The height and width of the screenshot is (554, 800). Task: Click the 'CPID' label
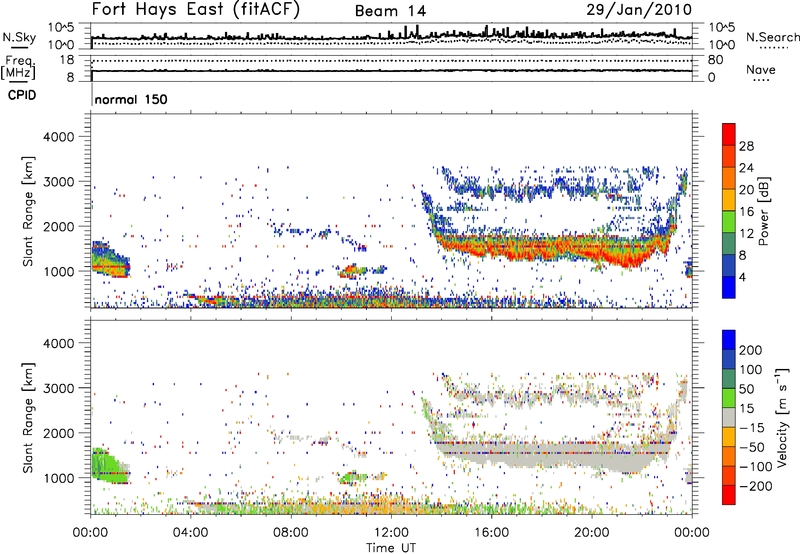click(22, 95)
